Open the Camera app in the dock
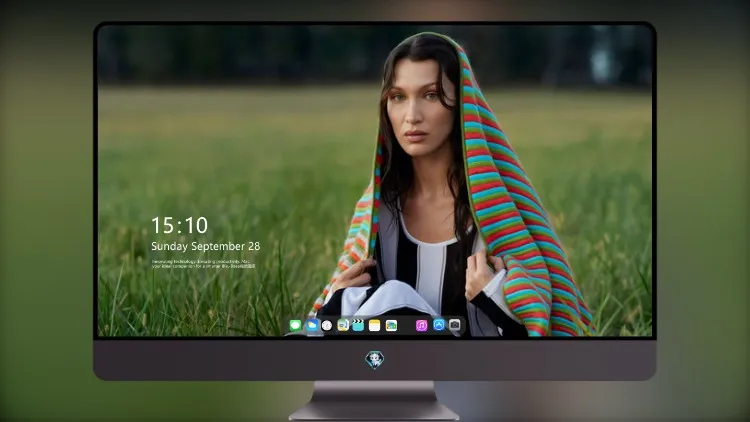Screen dimensions: 750x422 tap(455, 325)
